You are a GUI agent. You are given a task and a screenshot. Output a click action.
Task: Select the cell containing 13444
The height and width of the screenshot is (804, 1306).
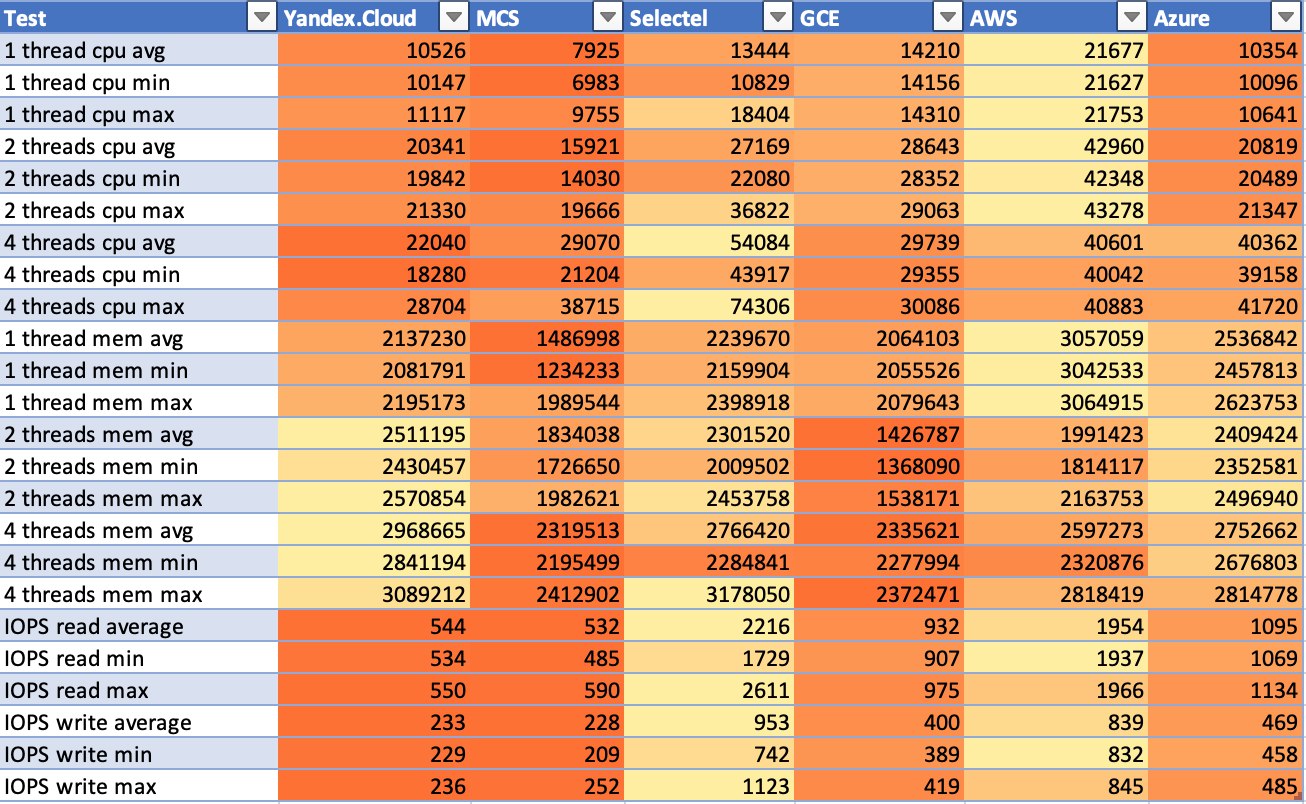pos(709,51)
